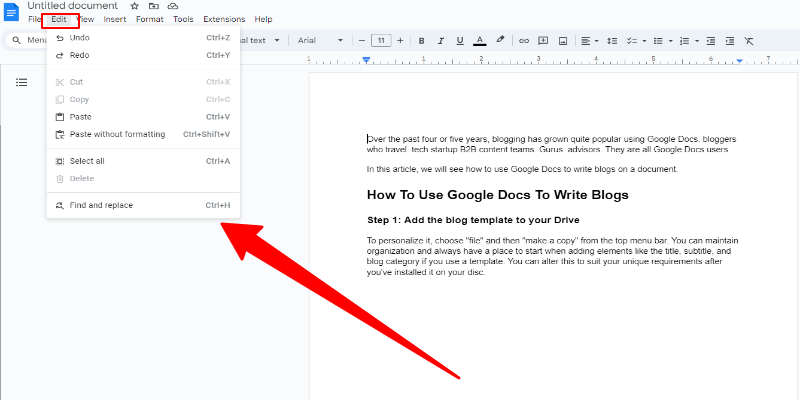
Task: Toggle italic formatting
Action: 440,41
